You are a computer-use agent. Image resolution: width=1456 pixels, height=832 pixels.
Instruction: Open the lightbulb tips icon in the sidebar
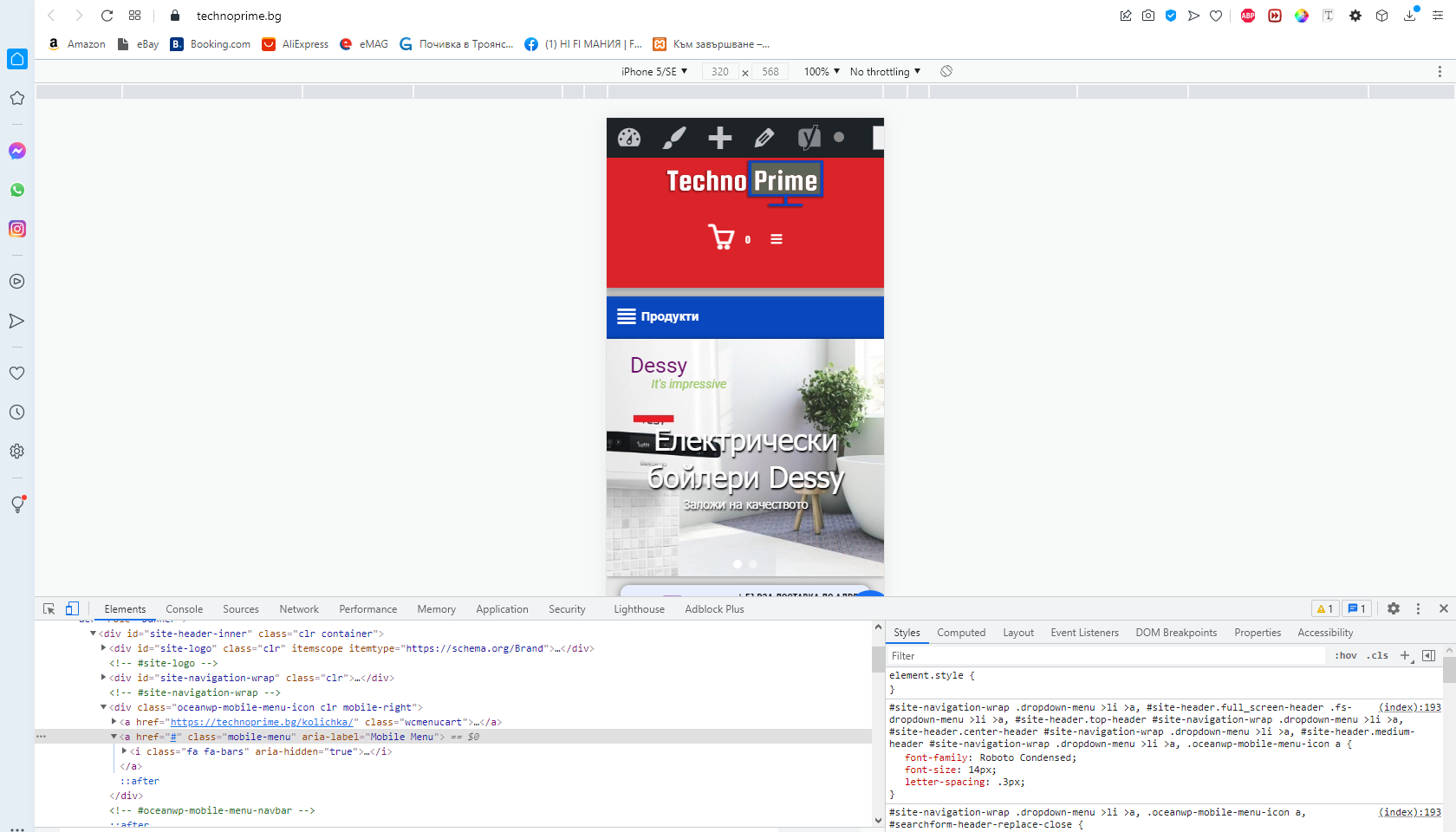tap(17, 504)
